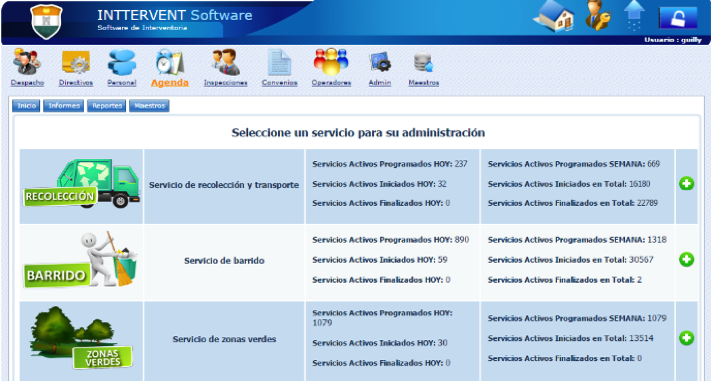Viewport: 713px width, 382px height.
Task: Click the Agenda label
Action: pos(170,83)
